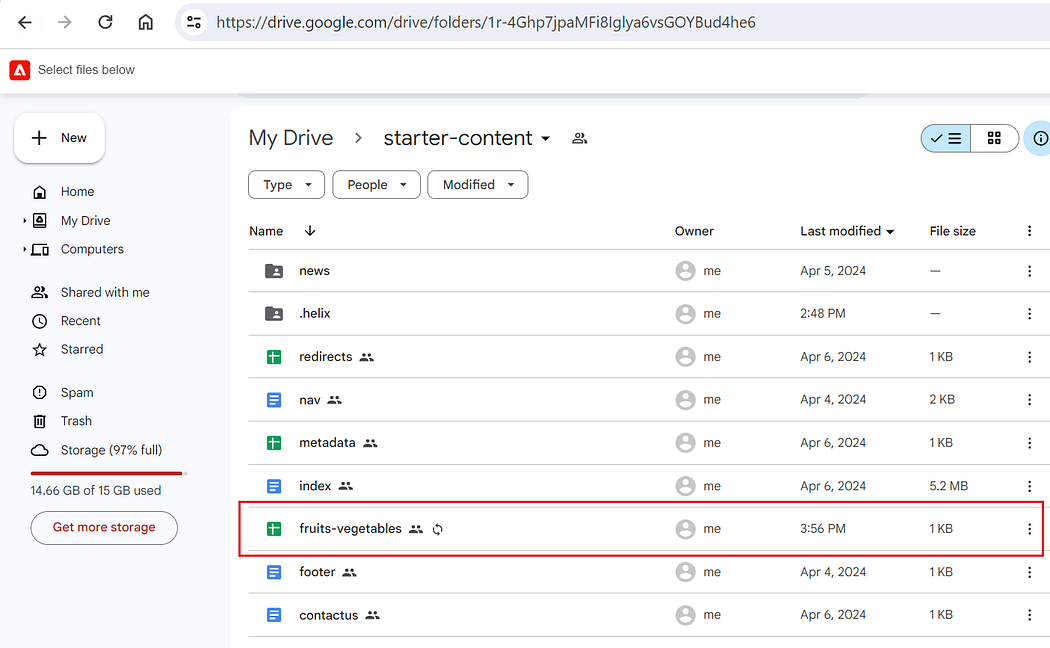Reverse sort direction arrow beside Name
Screen dimensions: 1050x648
click(x=309, y=231)
